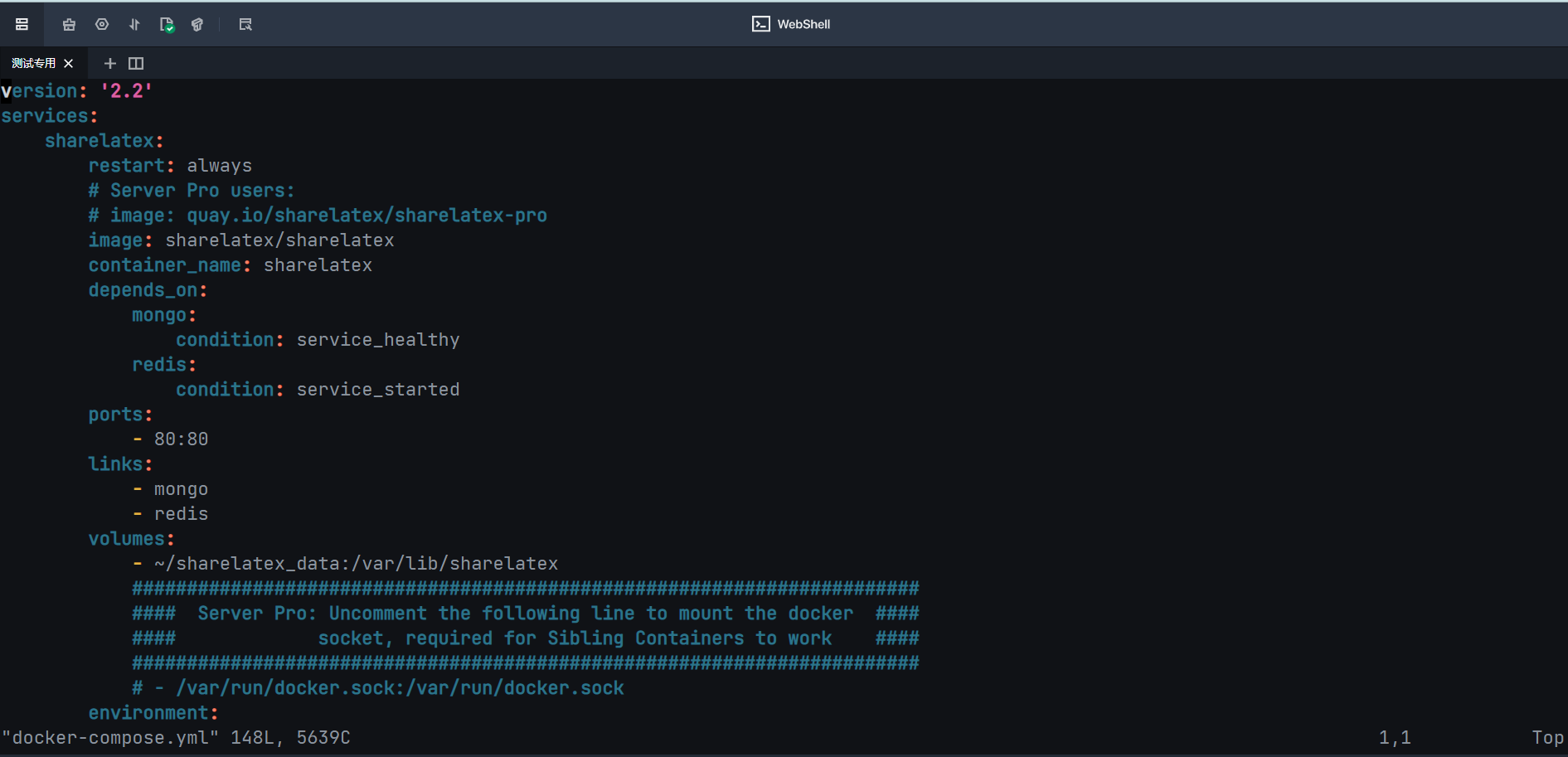Click the brush clean-up toolbar icon

pos(69,24)
